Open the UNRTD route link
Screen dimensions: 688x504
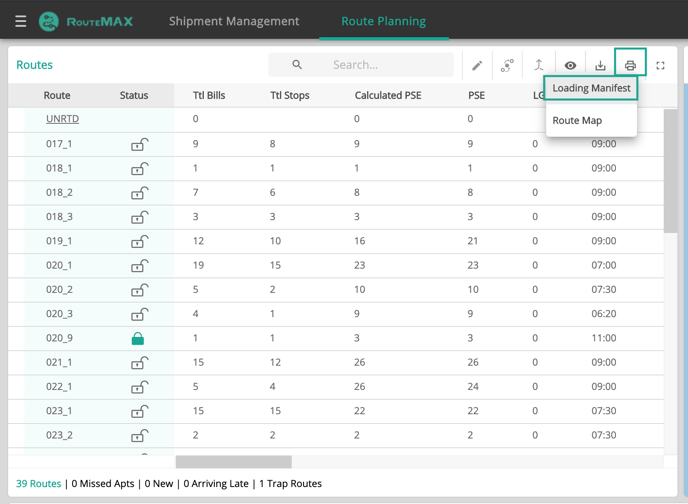[62, 119]
